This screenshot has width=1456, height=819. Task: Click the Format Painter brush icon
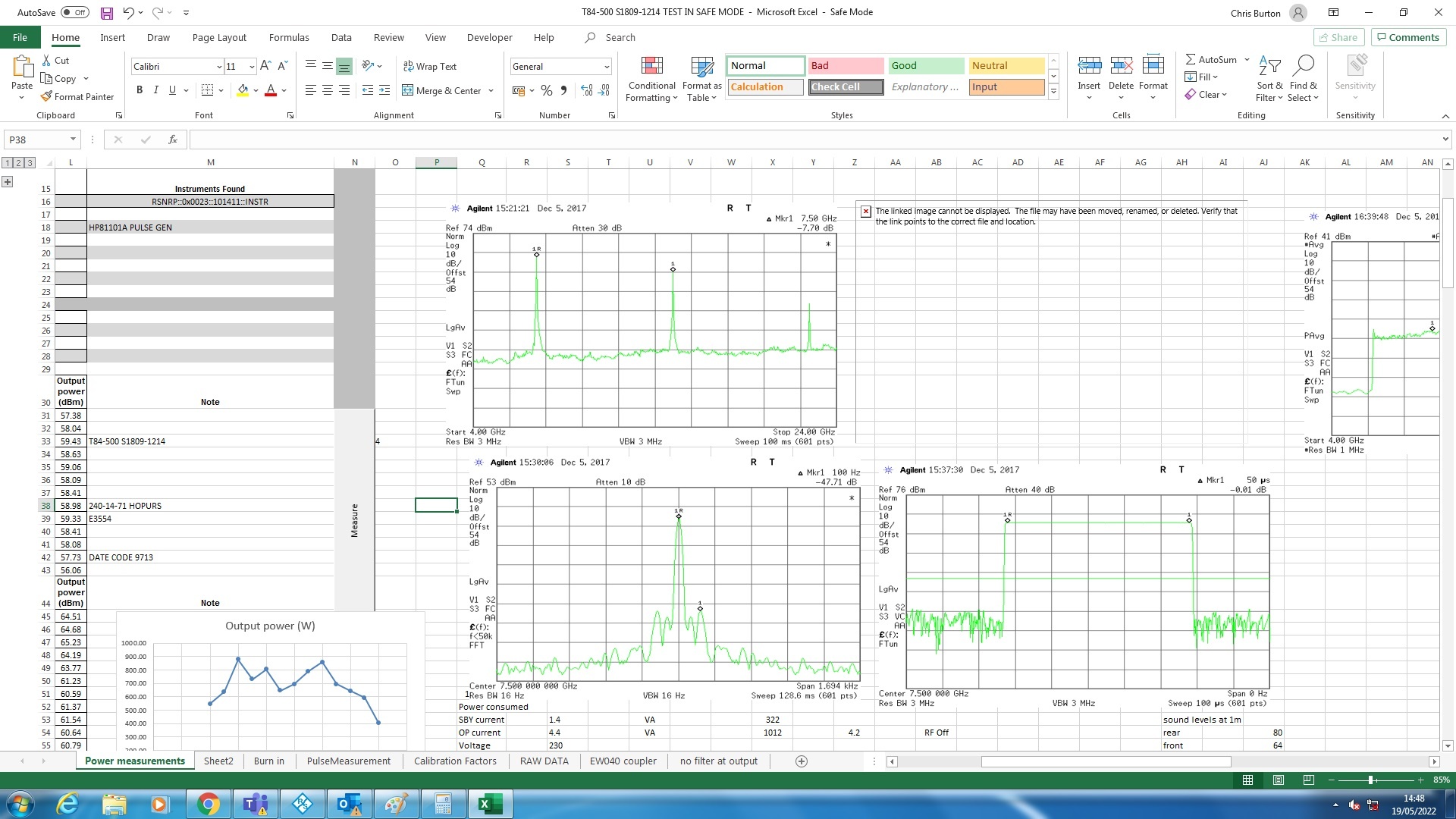click(x=46, y=97)
